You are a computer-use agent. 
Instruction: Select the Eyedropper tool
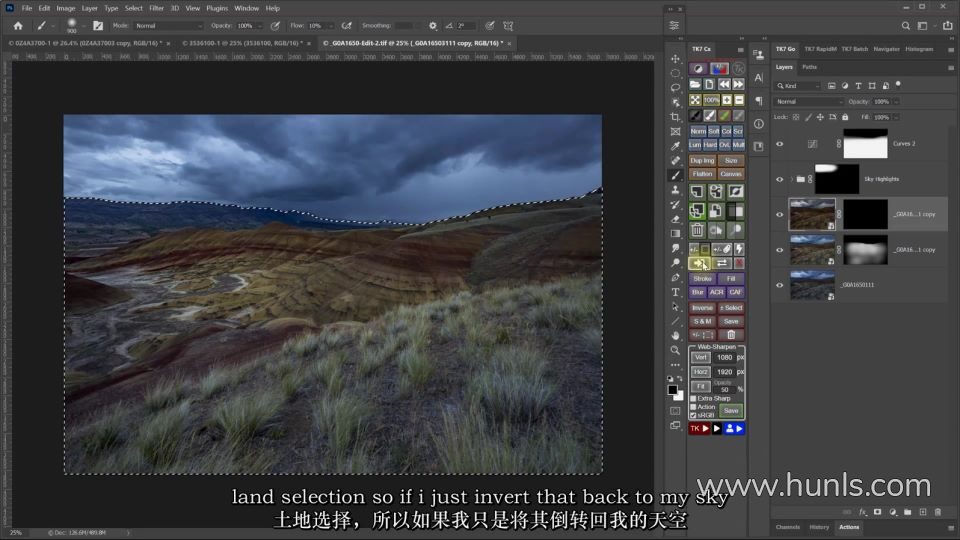tap(675, 146)
